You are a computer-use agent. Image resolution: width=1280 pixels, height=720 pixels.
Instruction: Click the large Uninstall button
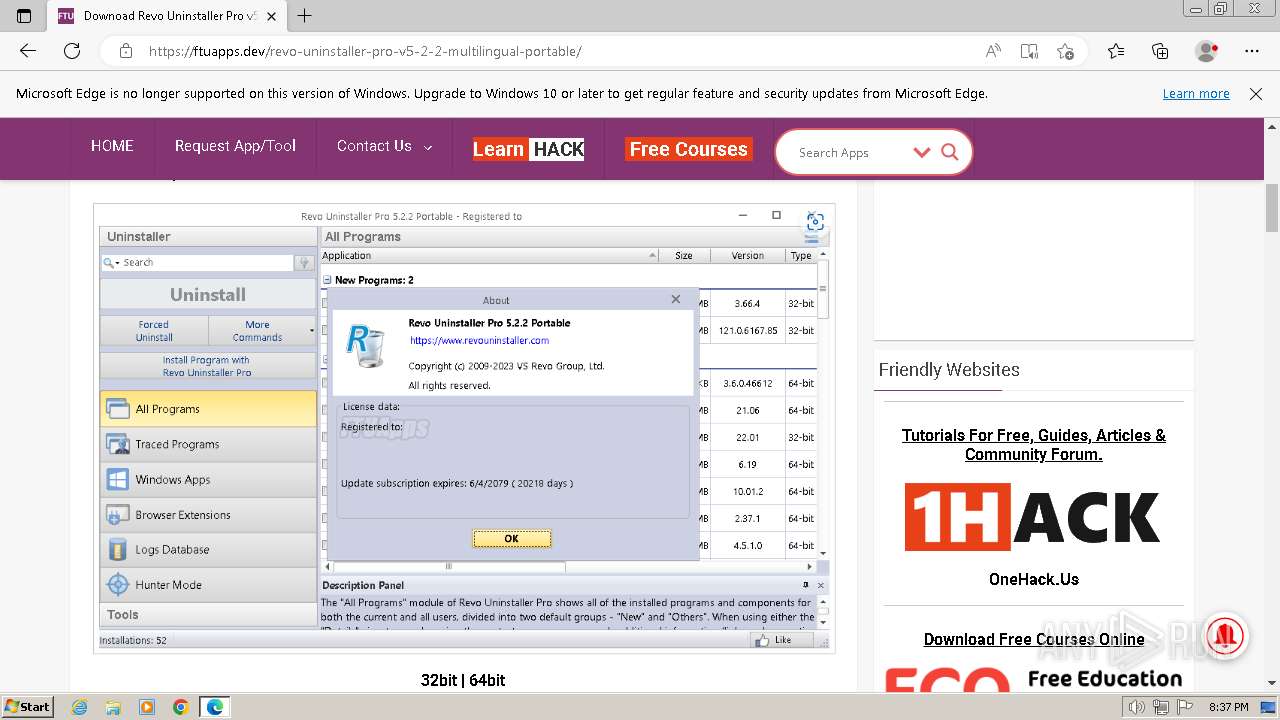(208, 294)
